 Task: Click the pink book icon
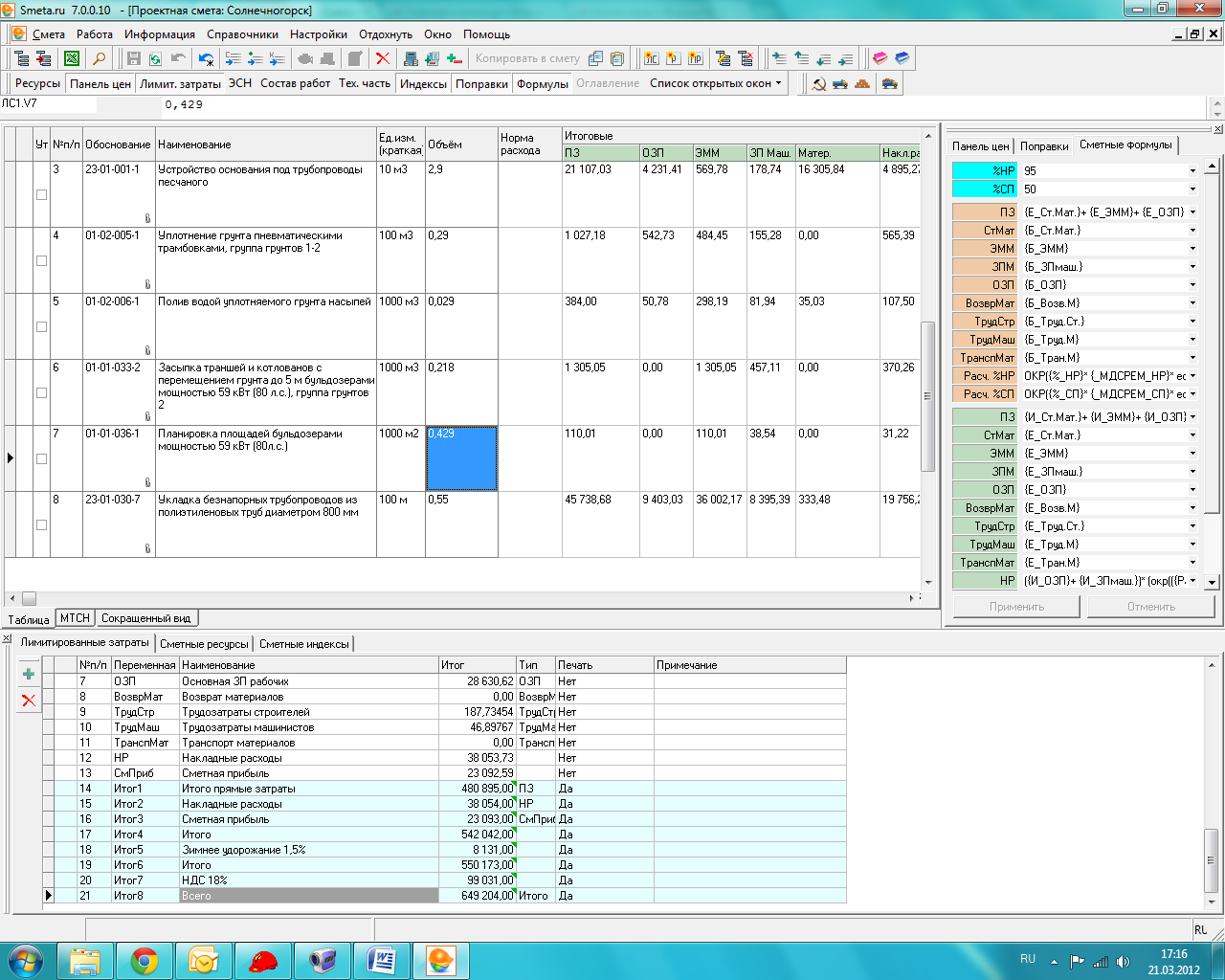(880, 58)
